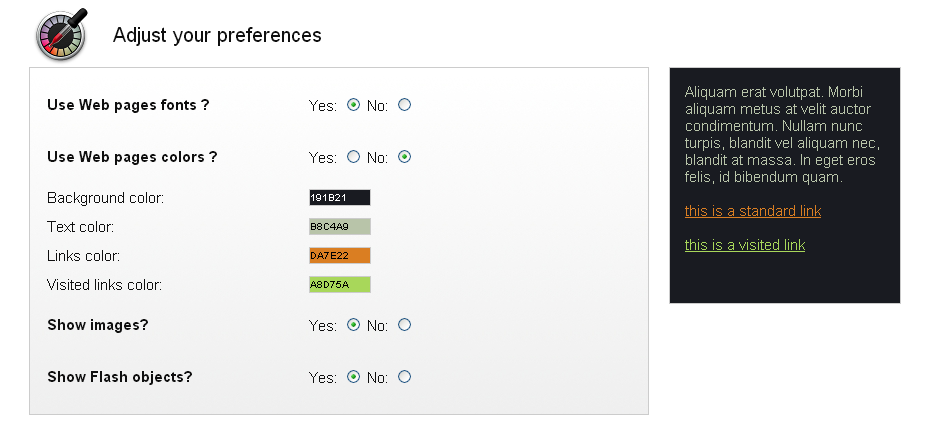Screen dimensions: 937x430
Task: Click the Aliquam erat volutpat preview text
Action: [x=782, y=134]
